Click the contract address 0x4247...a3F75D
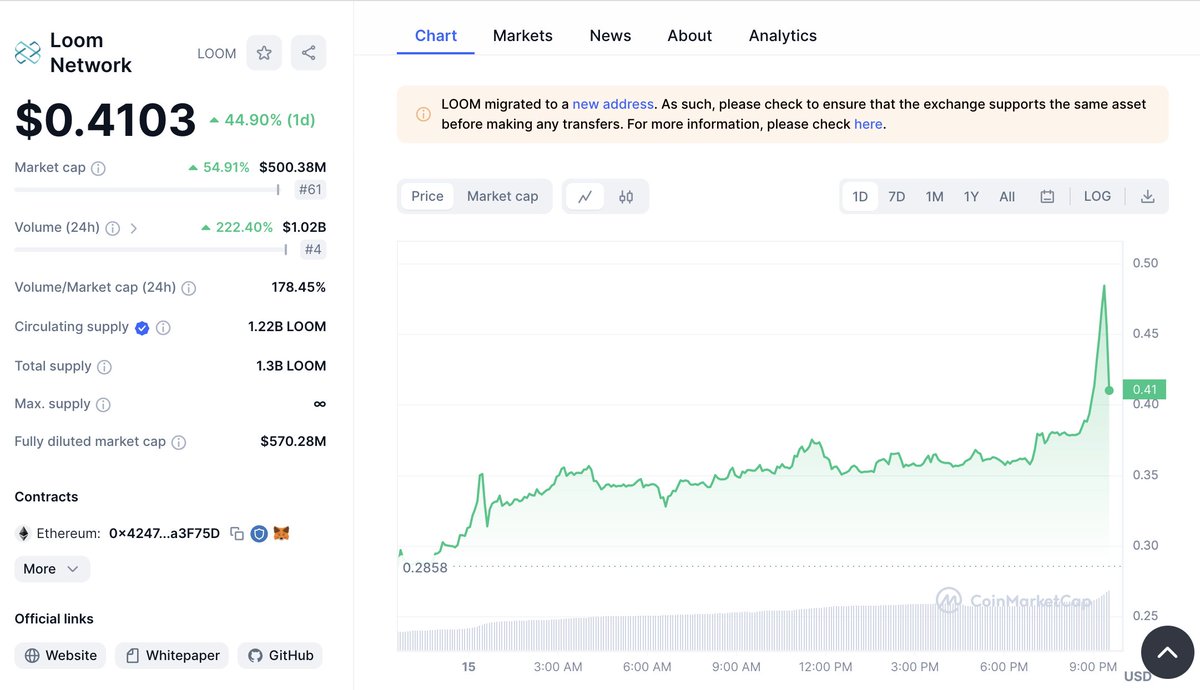The image size is (1200, 690). (164, 534)
